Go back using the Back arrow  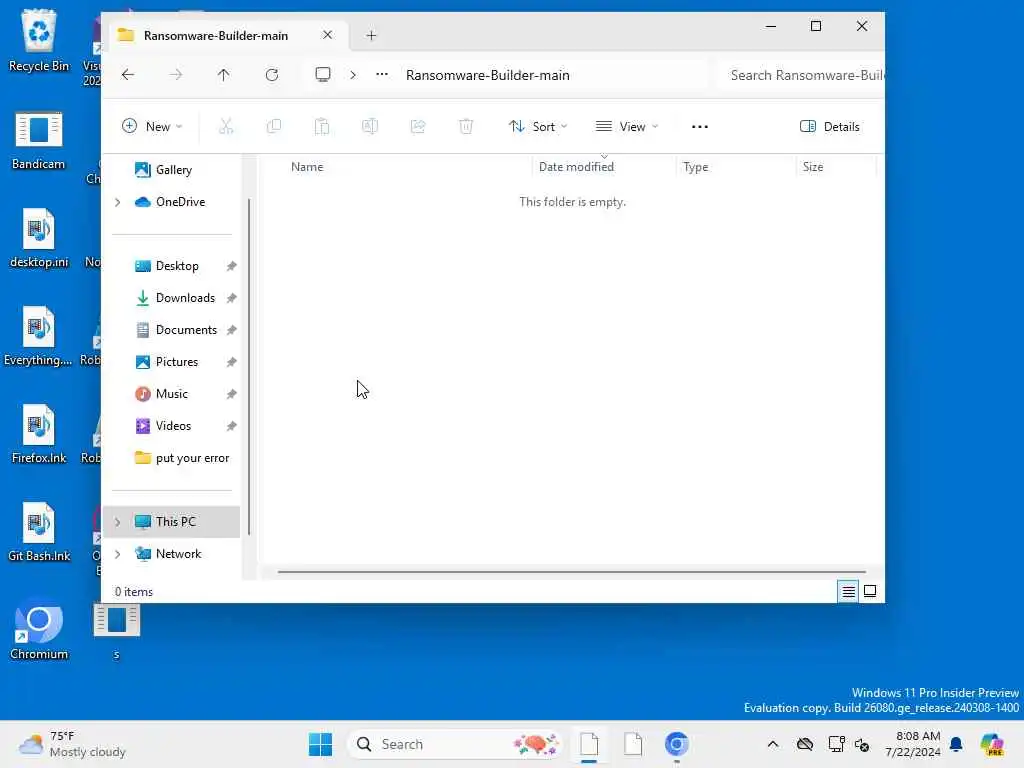pos(128,75)
